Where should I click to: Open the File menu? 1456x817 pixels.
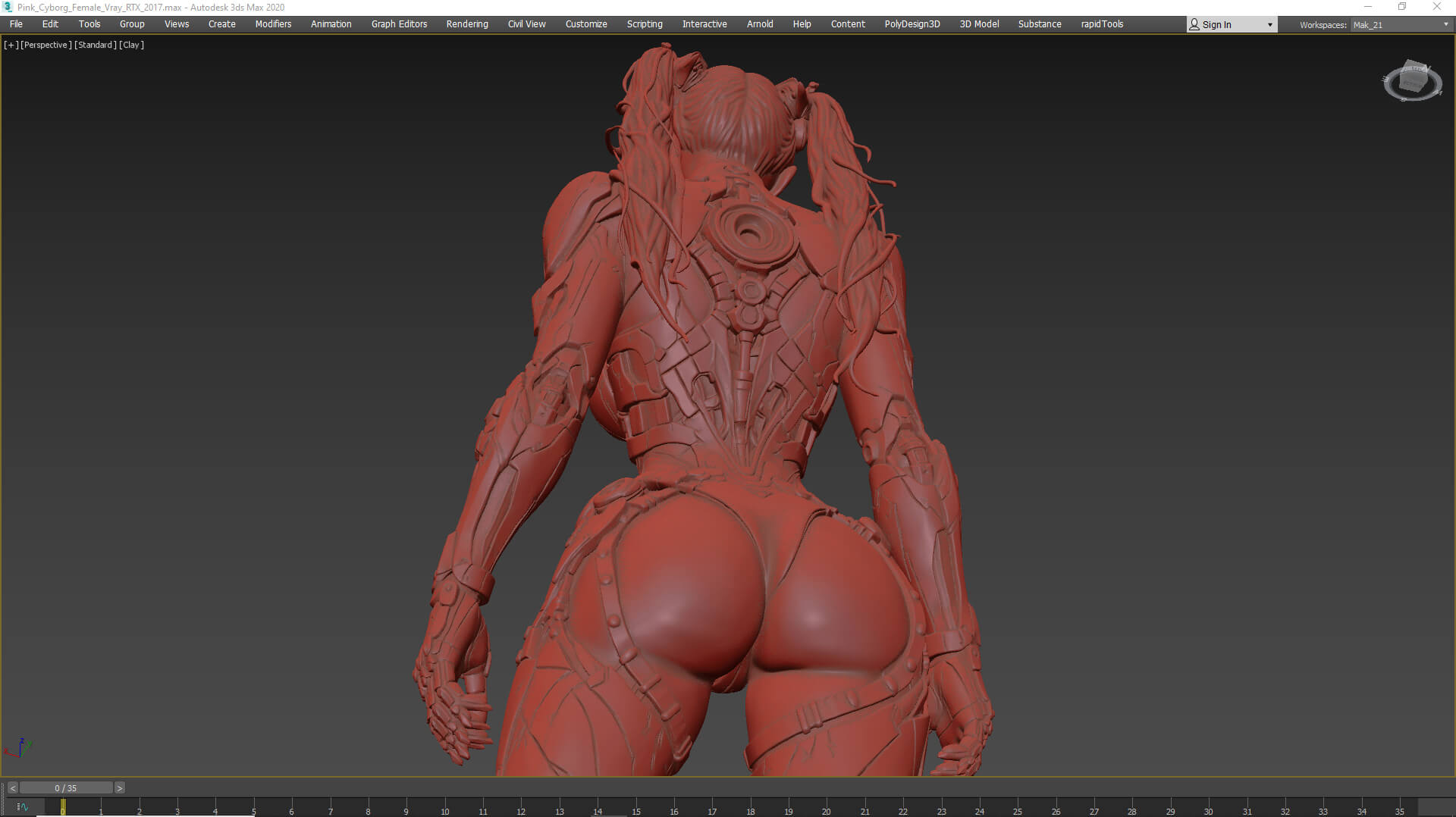16,24
